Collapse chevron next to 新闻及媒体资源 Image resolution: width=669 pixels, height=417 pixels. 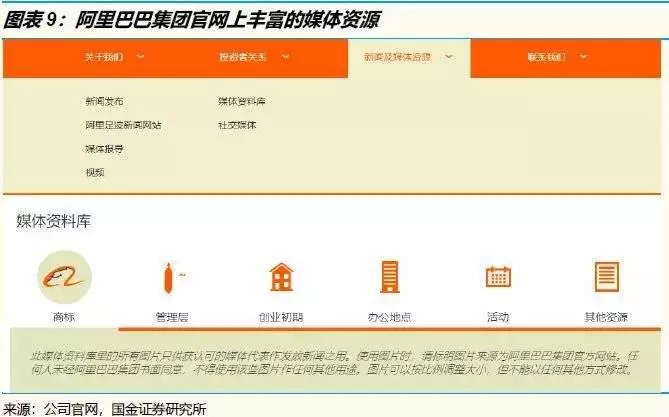click(x=449, y=56)
